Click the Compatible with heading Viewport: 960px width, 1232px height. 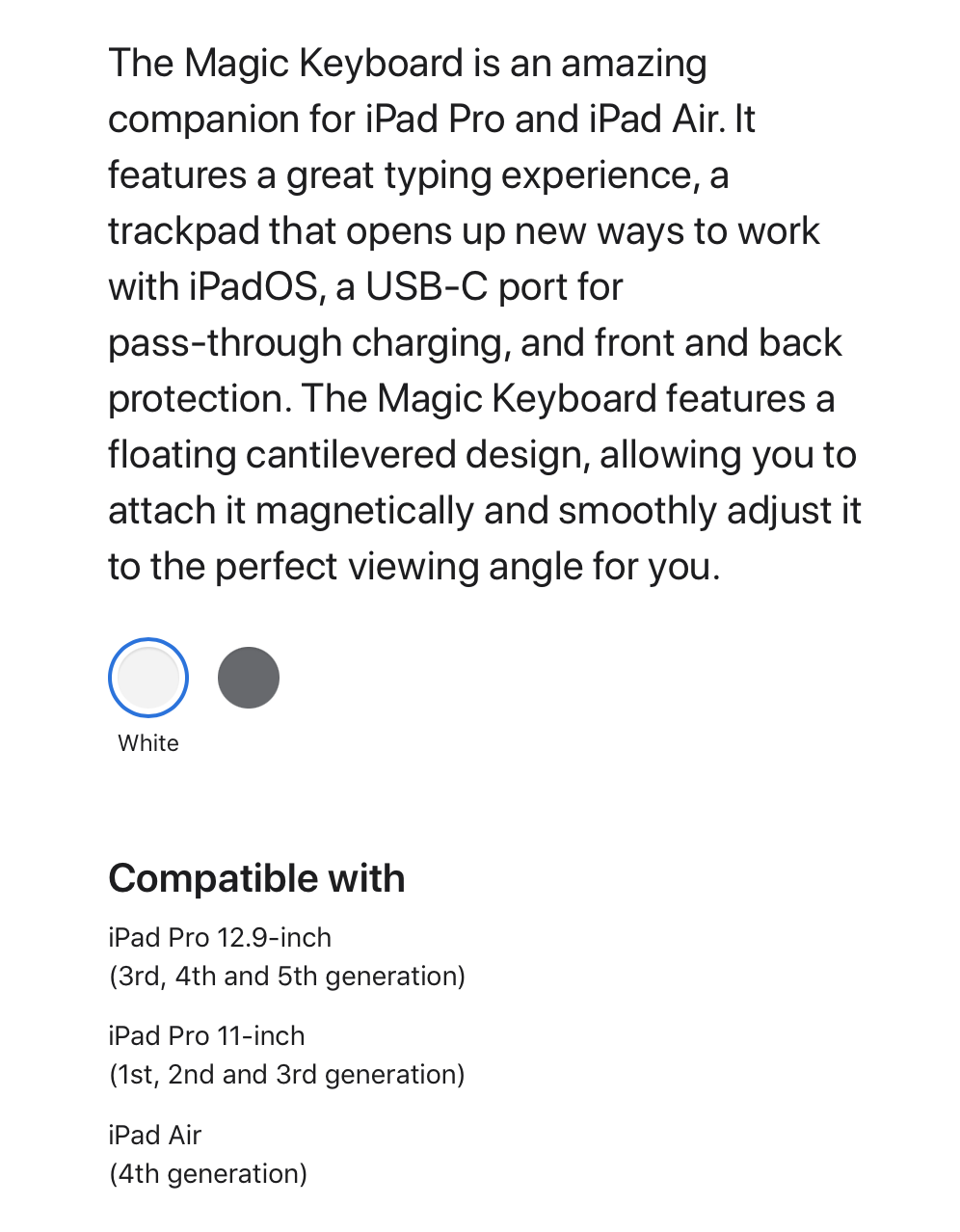click(256, 878)
